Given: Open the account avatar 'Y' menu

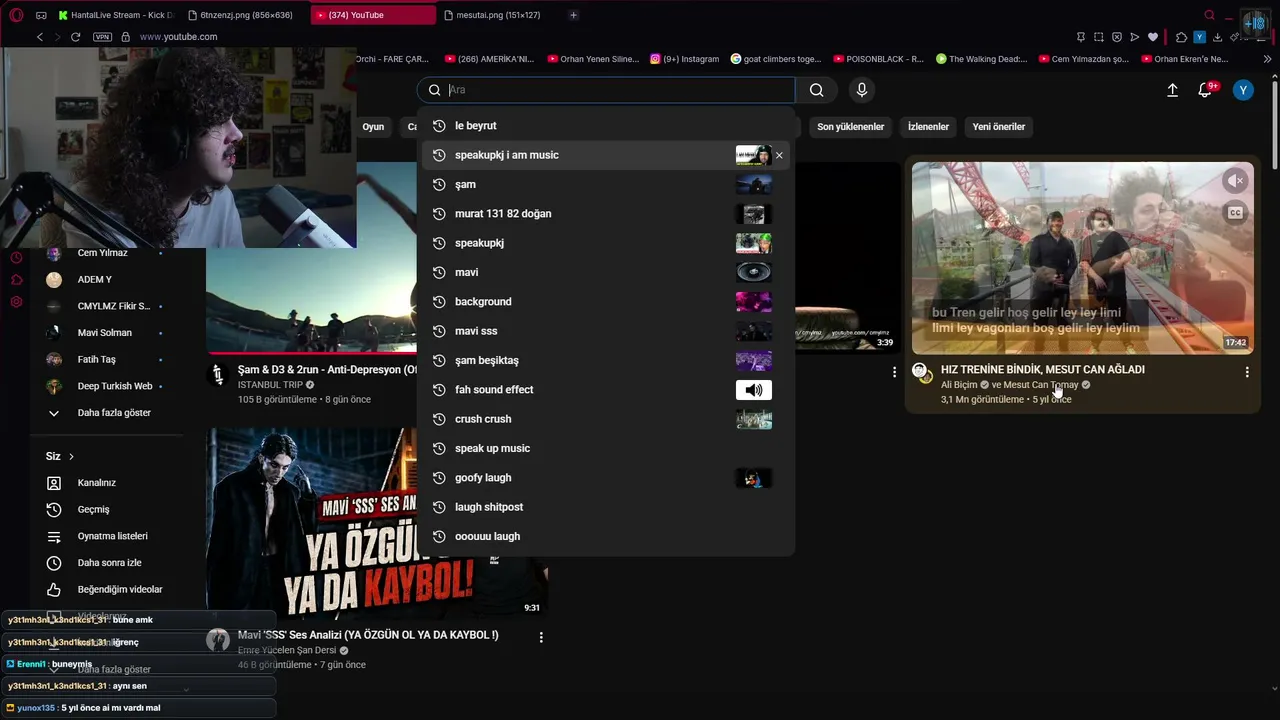Looking at the screenshot, I should click(1243, 90).
